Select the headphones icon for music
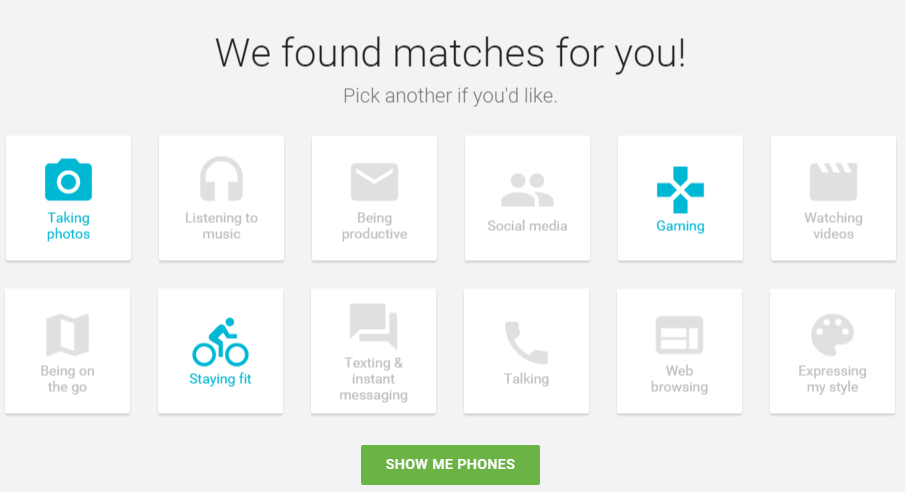Screen dimensions: 905x492 (221, 180)
